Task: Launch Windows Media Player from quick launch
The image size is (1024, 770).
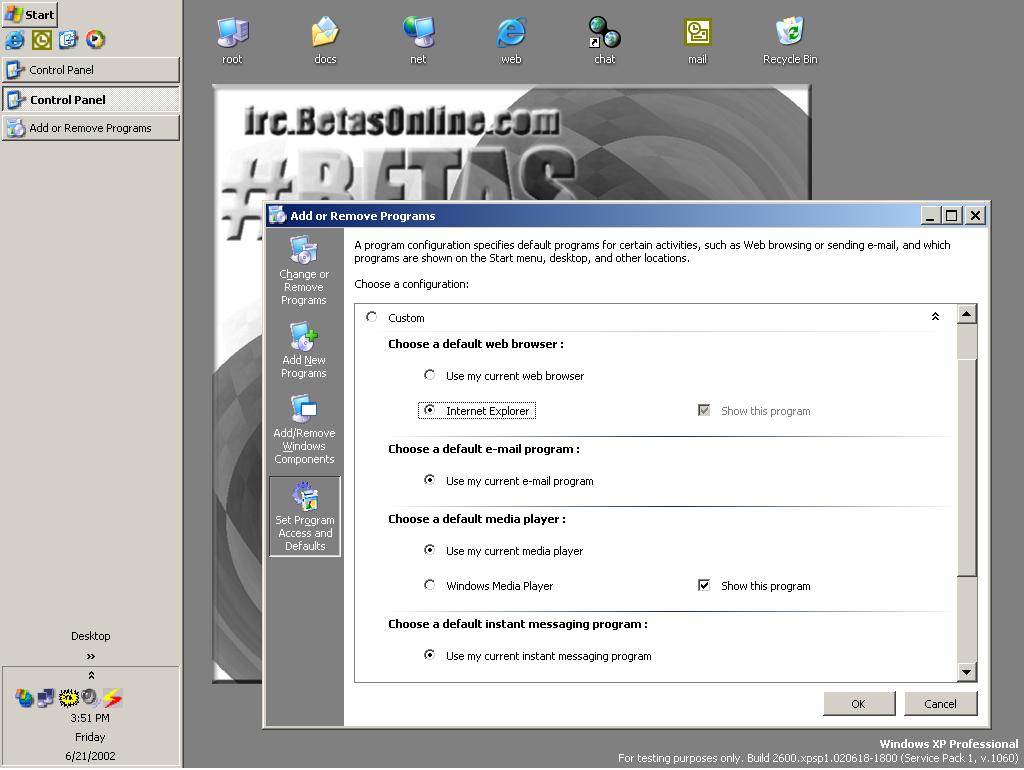Action: point(95,40)
